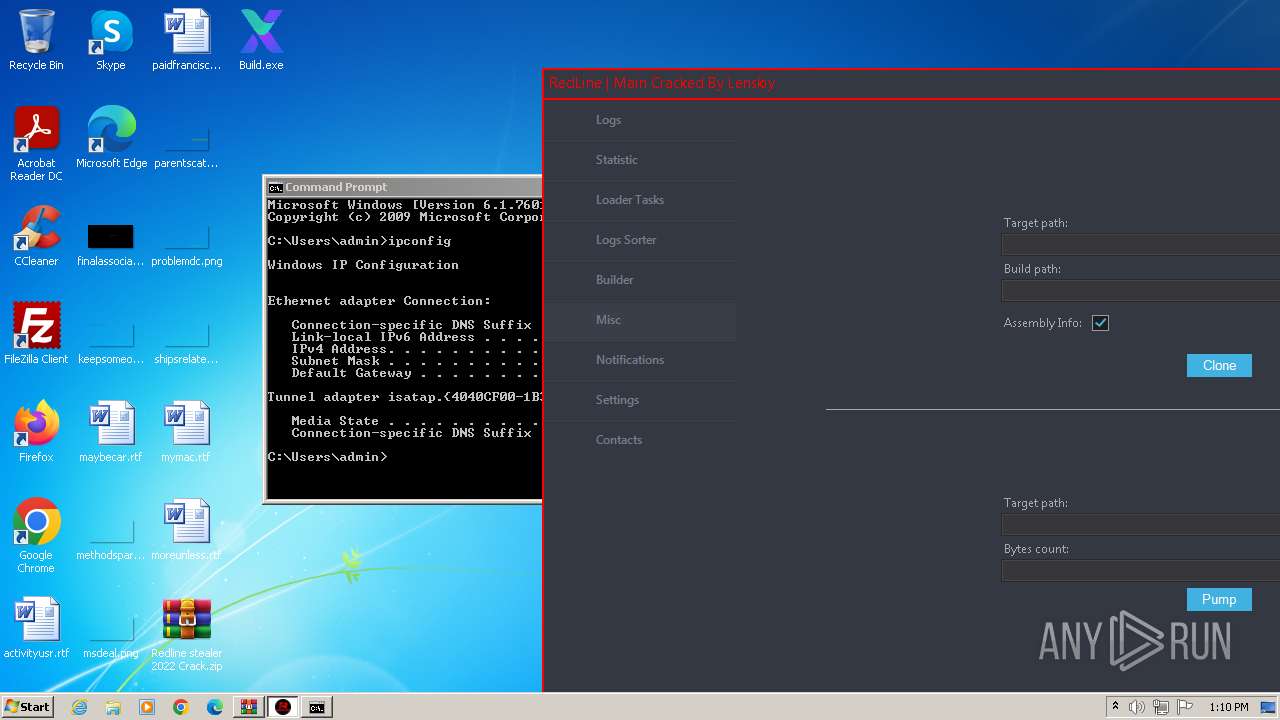Screen dimensions: 1280x720
Task: Open FileZilla Client shortcut
Action: (36, 334)
